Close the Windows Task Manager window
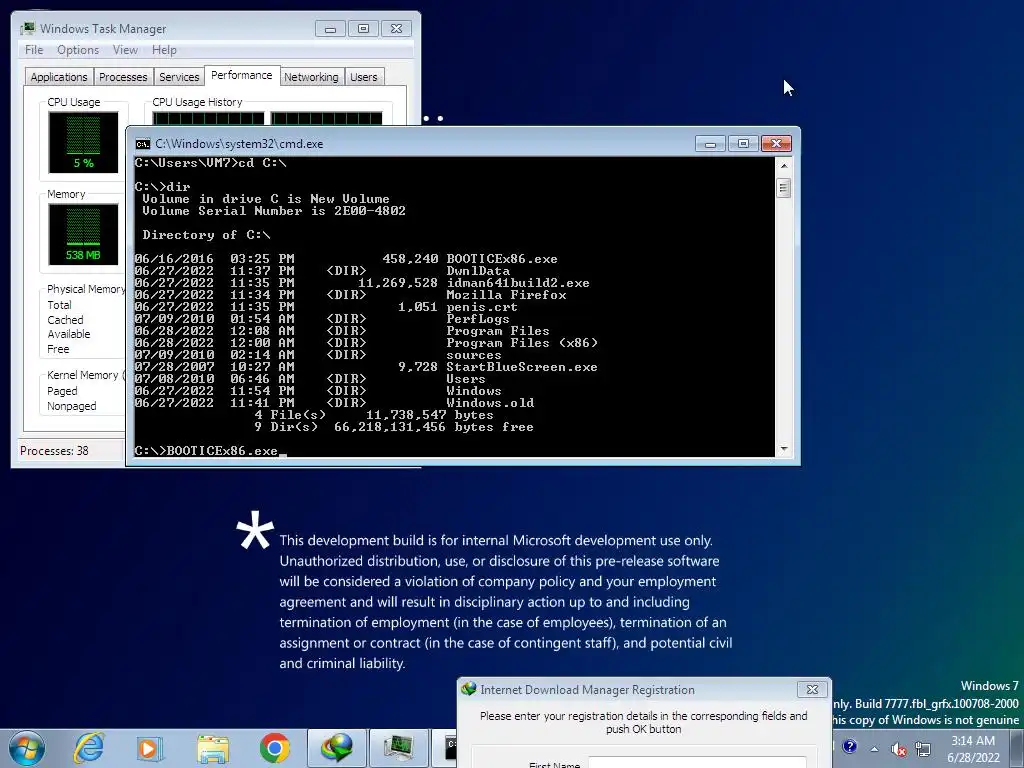The image size is (1024, 768). pyautogui.click(x=396, y=29)
